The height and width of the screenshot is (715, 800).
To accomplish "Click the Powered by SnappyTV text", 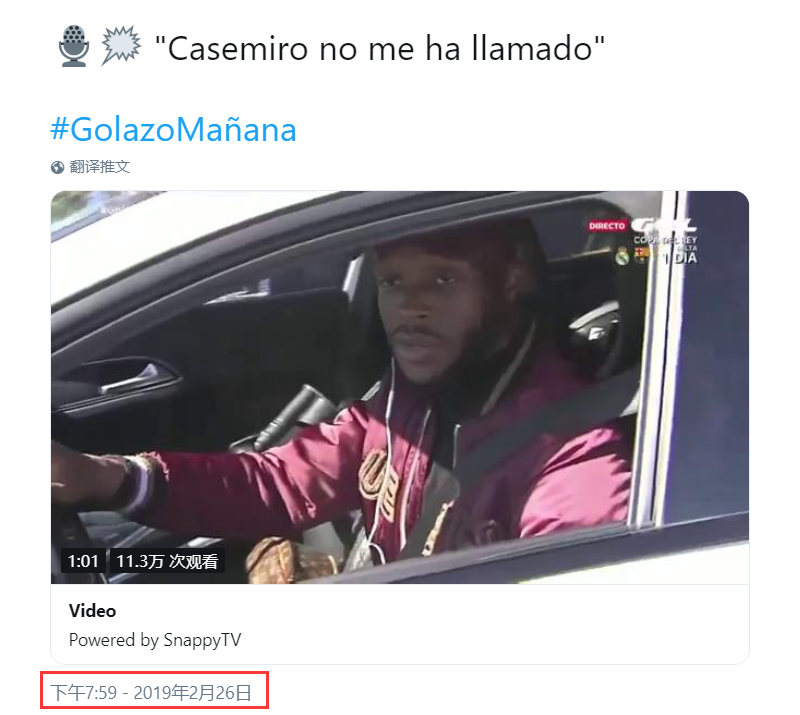I will [x=155, y=640].
